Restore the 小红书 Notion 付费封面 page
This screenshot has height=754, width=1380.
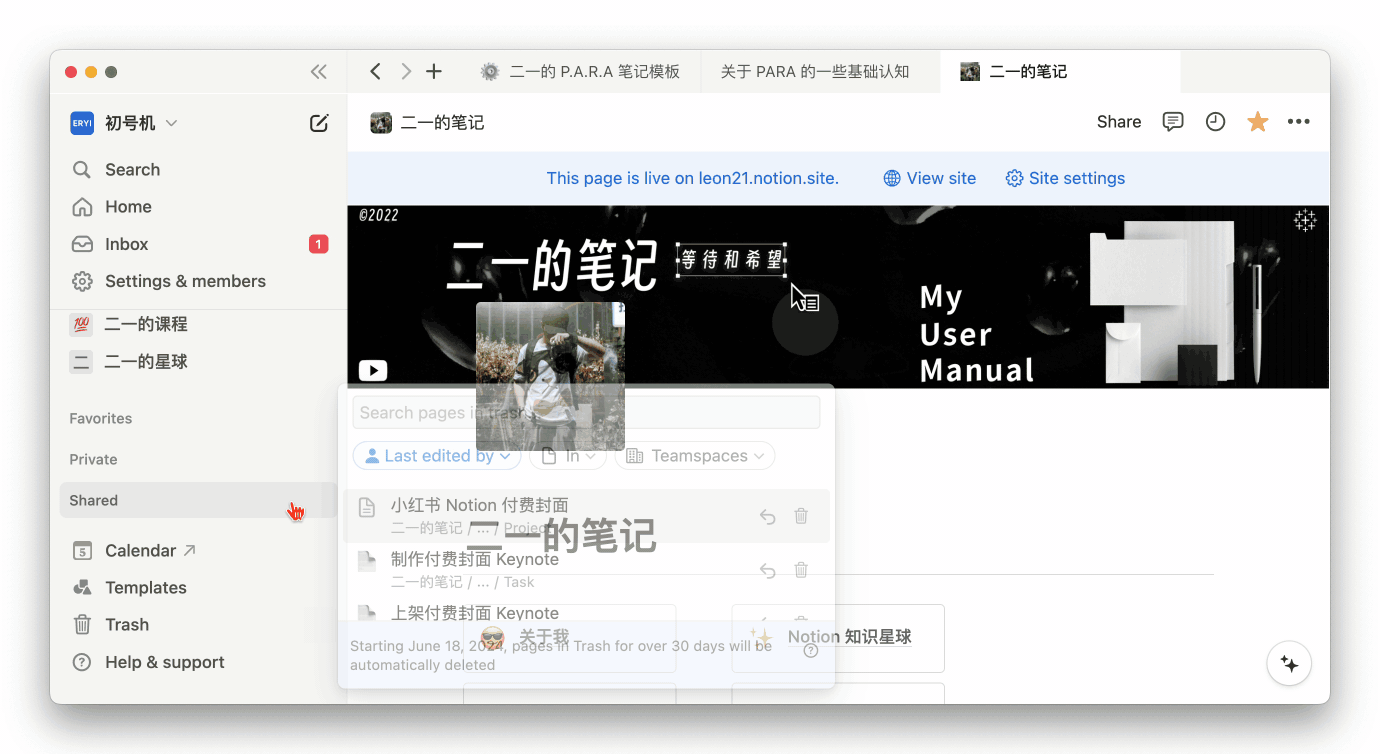767,516
